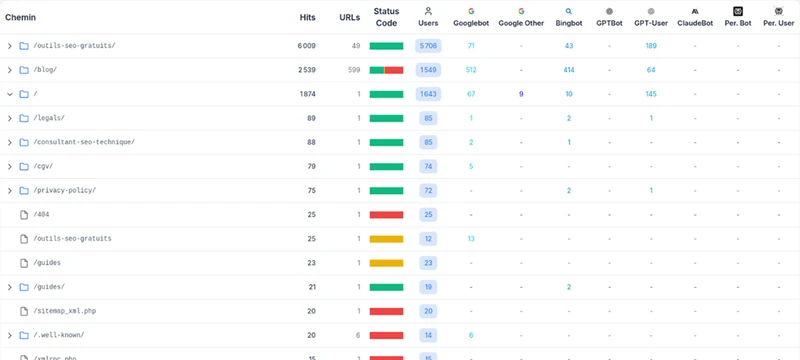The image size is (800, 360).
Task: Sort by the Hits column header
Action: coord(308,17)
